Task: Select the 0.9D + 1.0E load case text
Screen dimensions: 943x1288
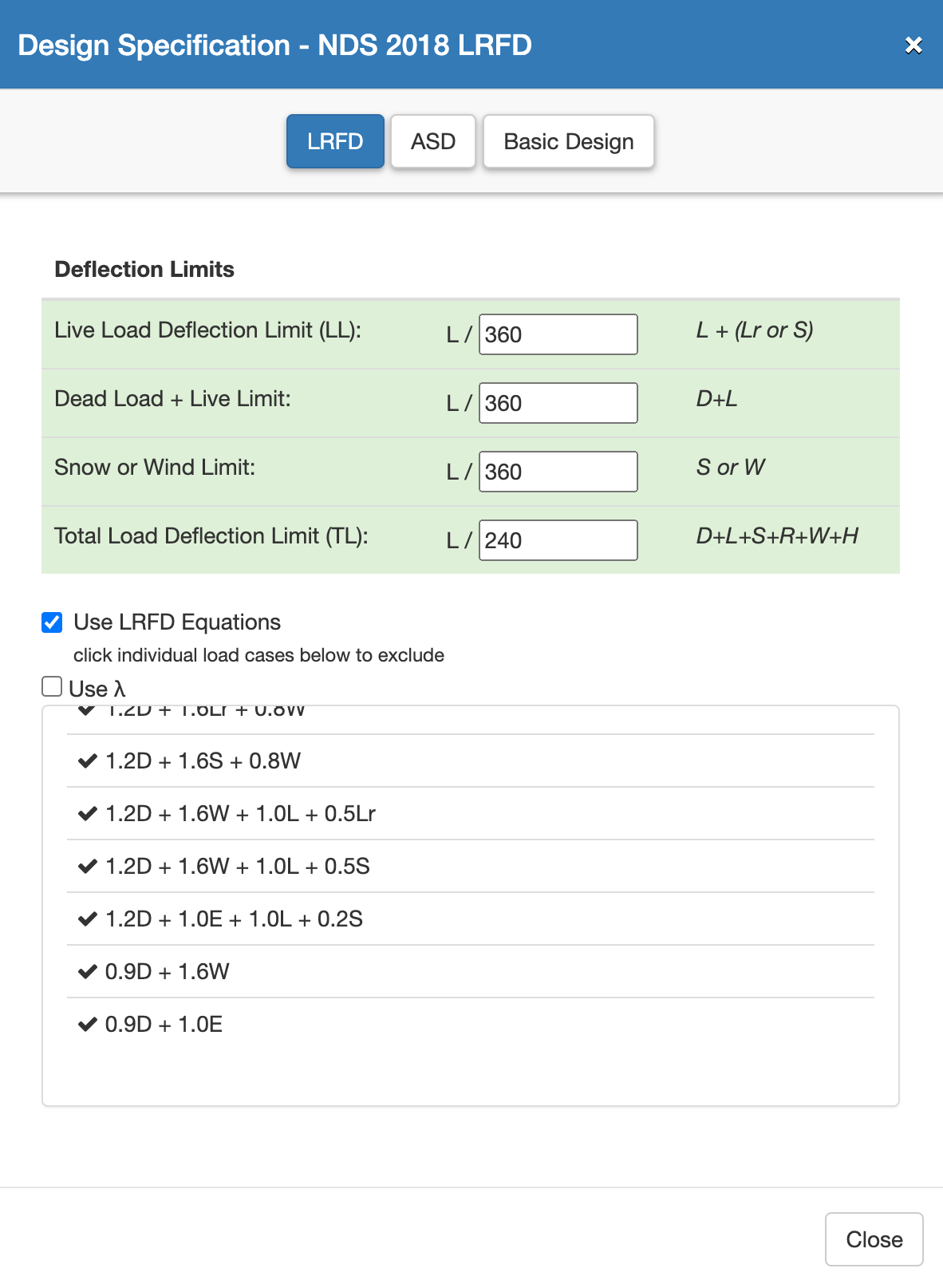Action: pyautogui.click(x=164, y=1025)
